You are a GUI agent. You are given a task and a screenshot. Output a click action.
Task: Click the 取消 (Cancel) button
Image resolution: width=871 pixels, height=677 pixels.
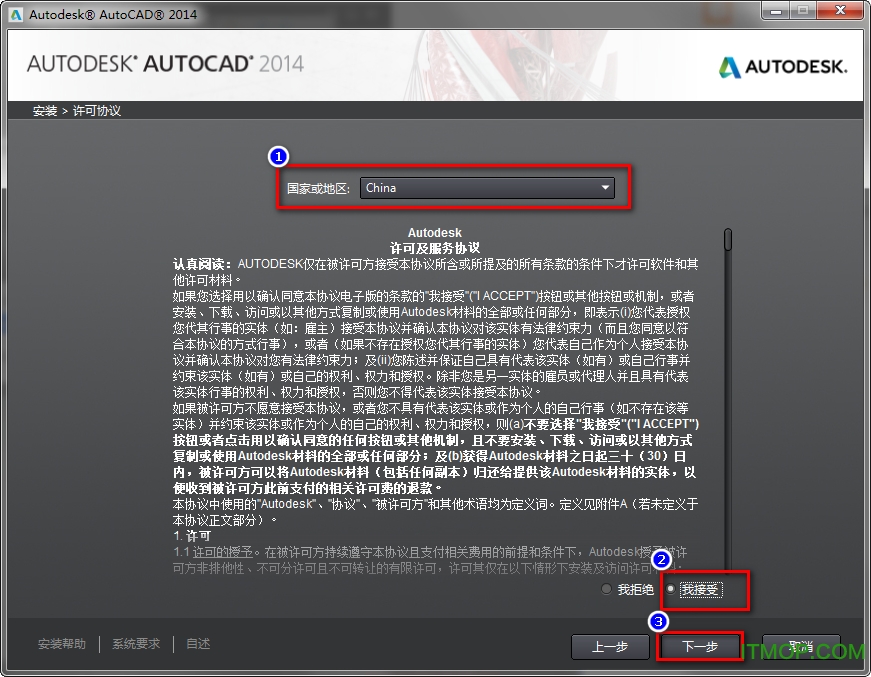800,646
